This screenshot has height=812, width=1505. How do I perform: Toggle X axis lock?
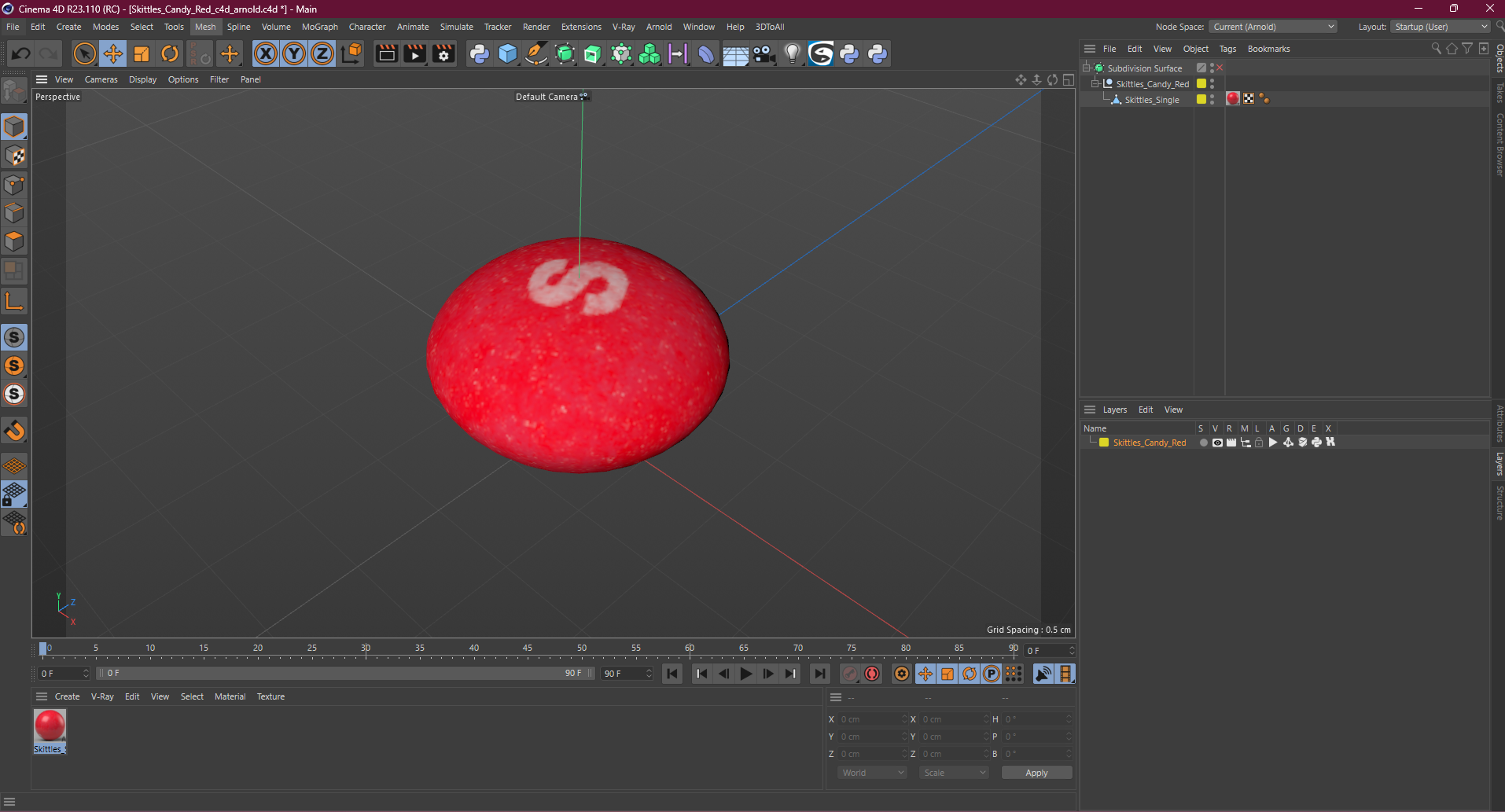coord(266,53)
